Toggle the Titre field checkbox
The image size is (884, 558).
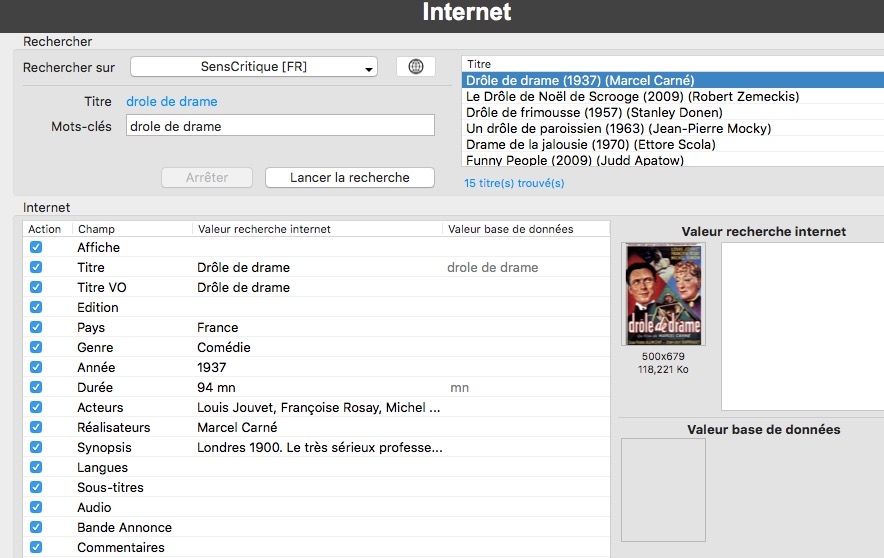[36, 267]
